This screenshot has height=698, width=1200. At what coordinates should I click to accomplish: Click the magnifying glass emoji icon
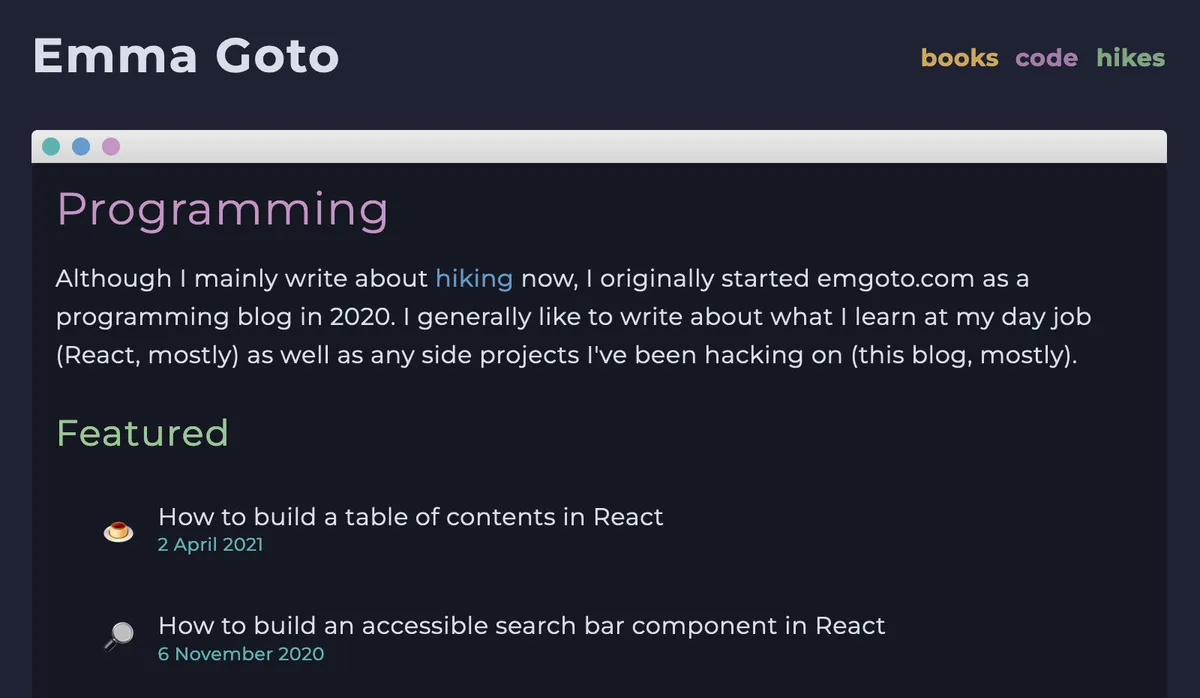(x=118, y=636)
